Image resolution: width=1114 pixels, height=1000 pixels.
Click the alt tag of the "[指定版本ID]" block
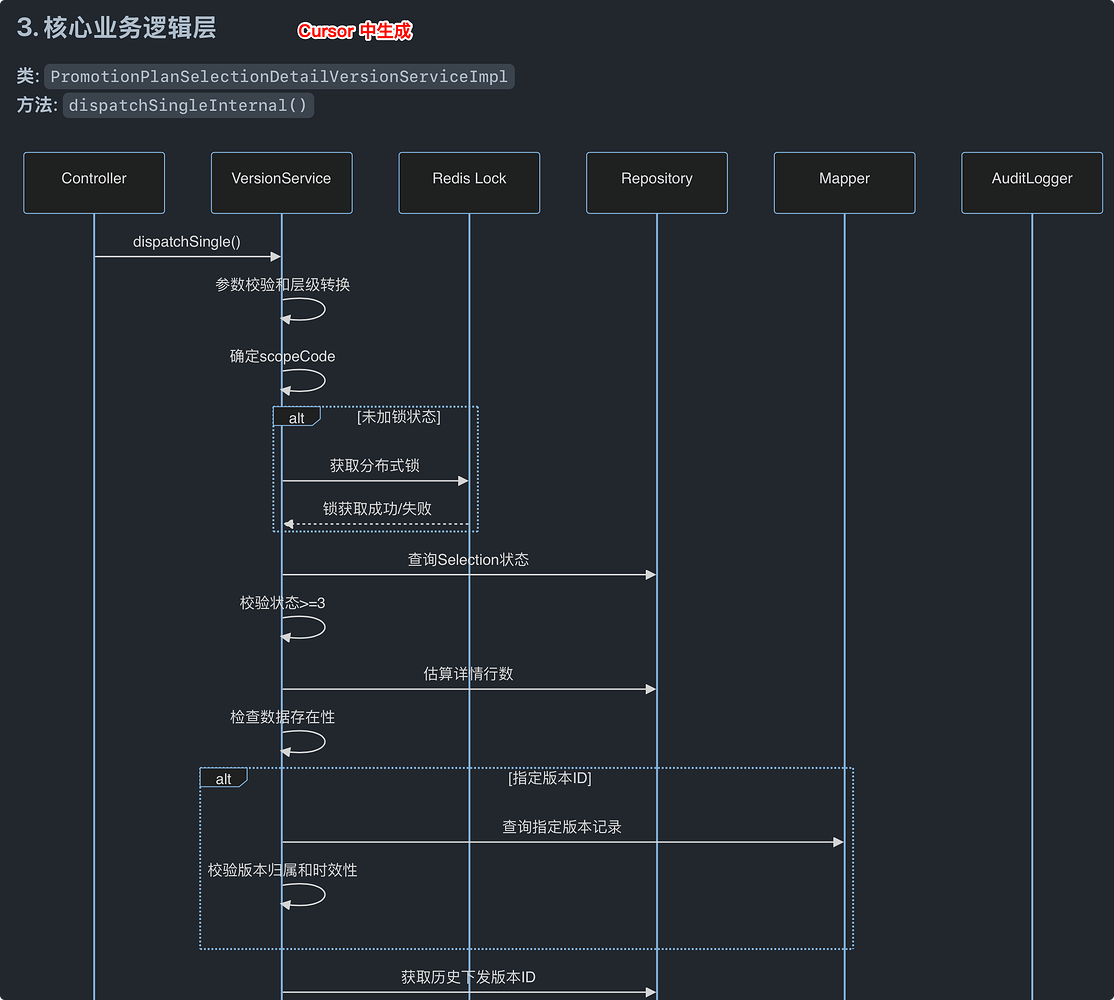tap(223, 778)
